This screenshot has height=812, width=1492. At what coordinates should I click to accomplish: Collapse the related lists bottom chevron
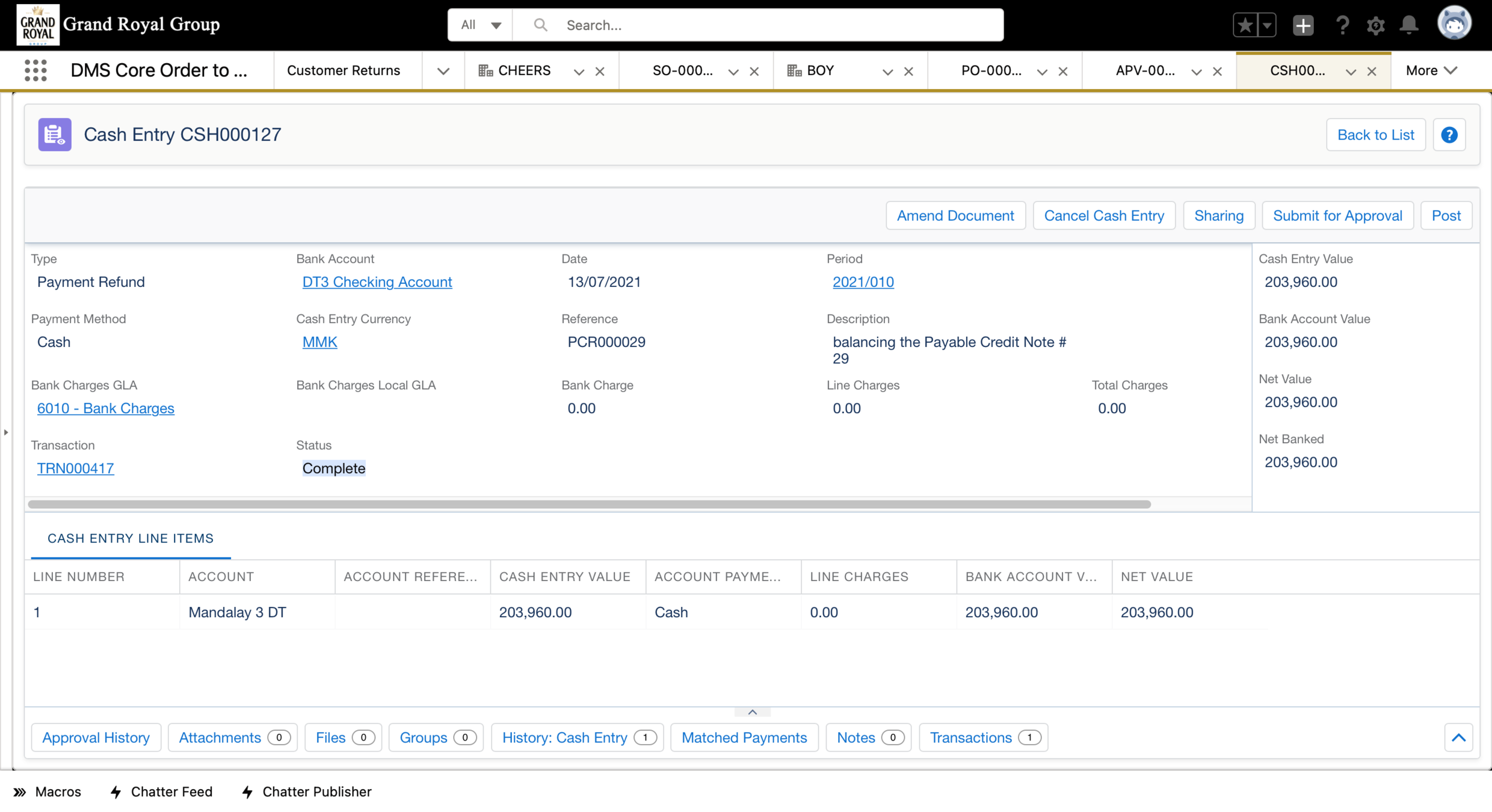(x=1458, y=737)
